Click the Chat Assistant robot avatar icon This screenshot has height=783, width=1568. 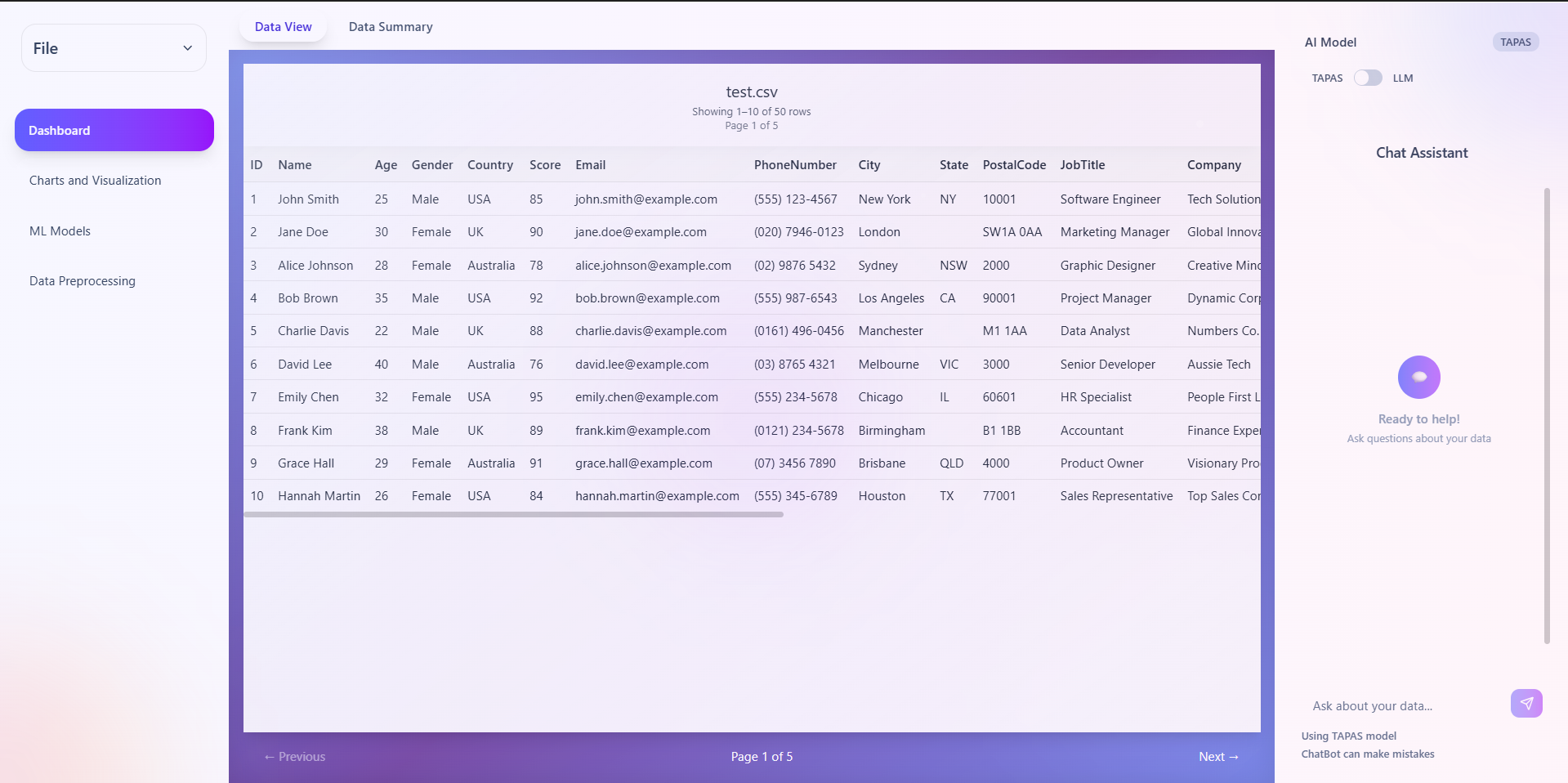pyautogui.click(x=1418, y=377)
